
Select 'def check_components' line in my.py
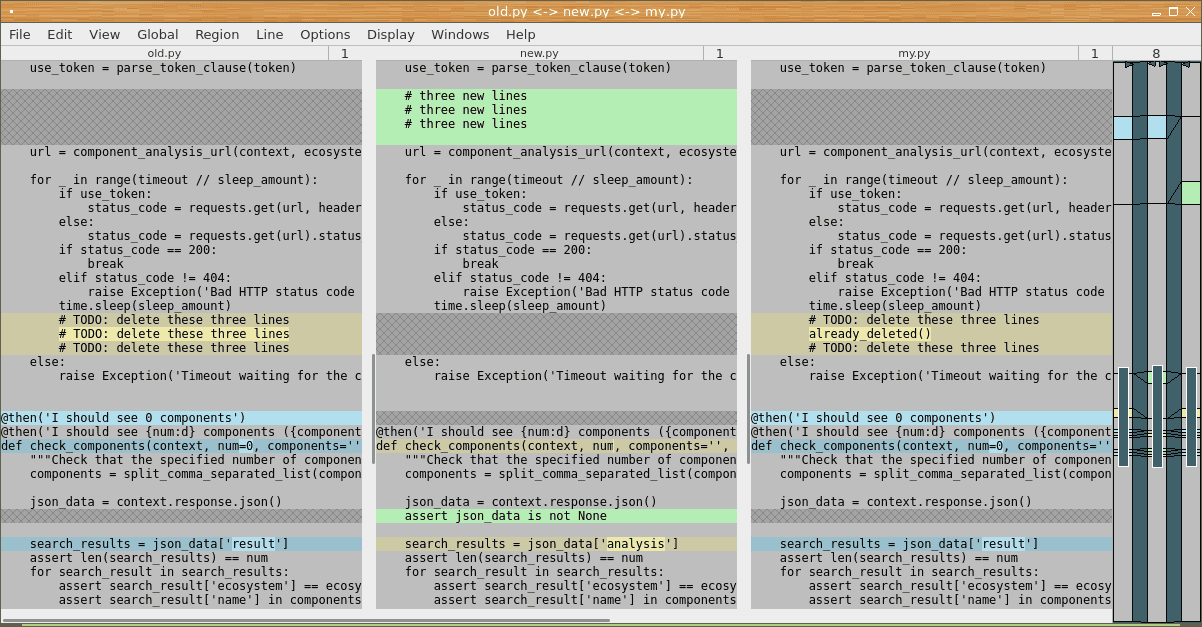click(x=931, y=446)
